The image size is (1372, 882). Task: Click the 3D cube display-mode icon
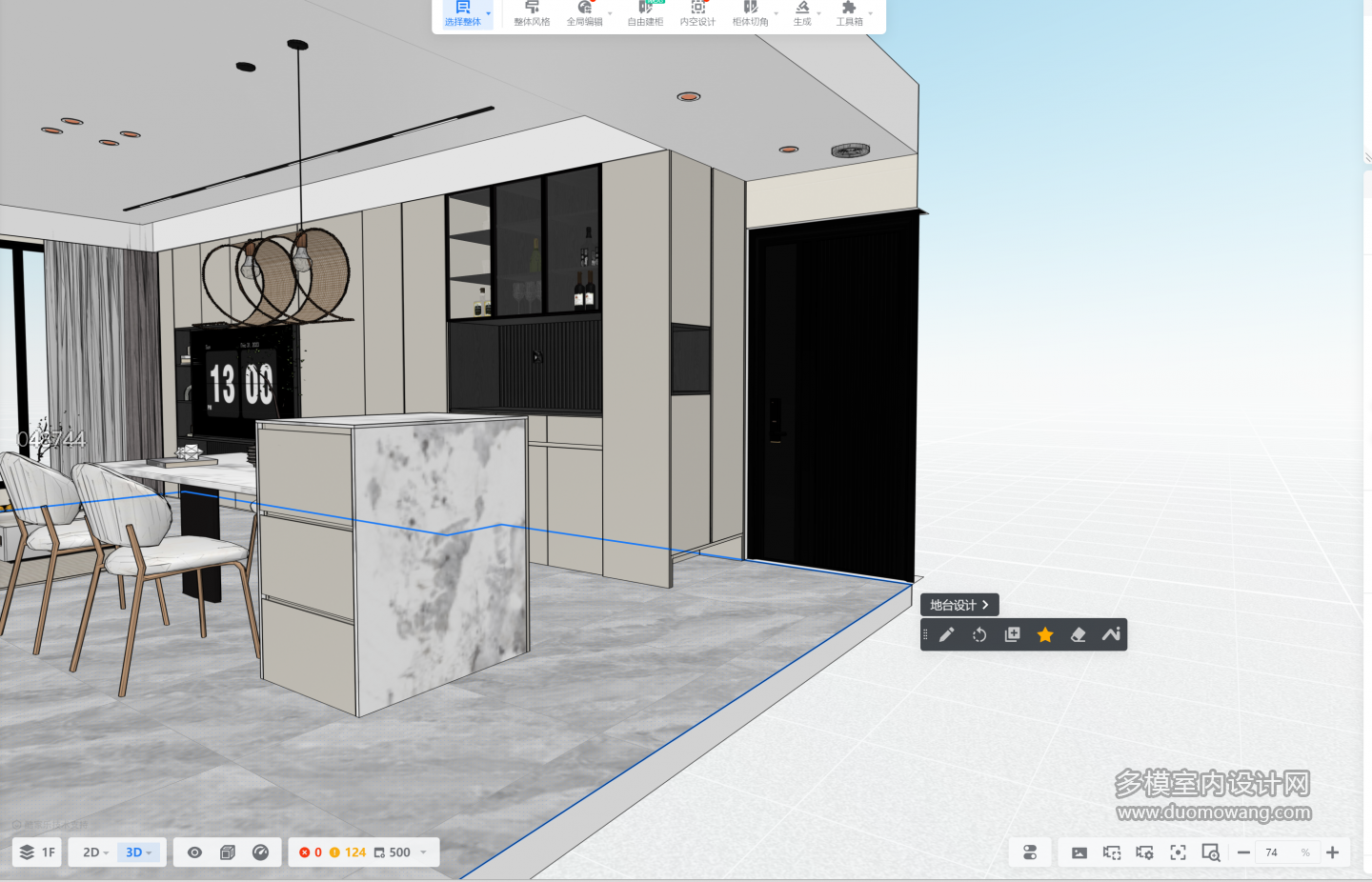pyautogui.click(x=227, y=852)
